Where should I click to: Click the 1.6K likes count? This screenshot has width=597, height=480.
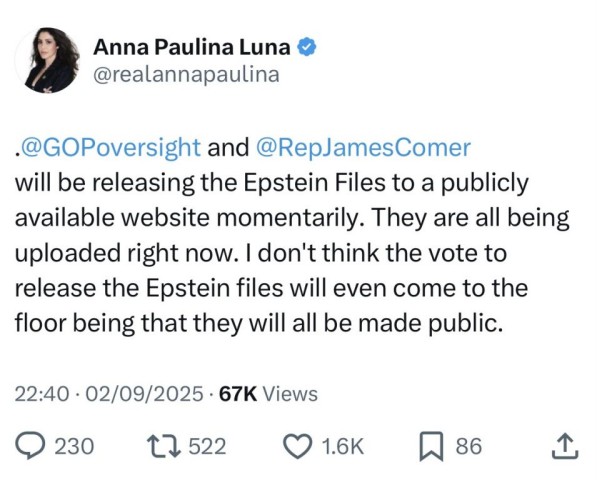point(343,446)
